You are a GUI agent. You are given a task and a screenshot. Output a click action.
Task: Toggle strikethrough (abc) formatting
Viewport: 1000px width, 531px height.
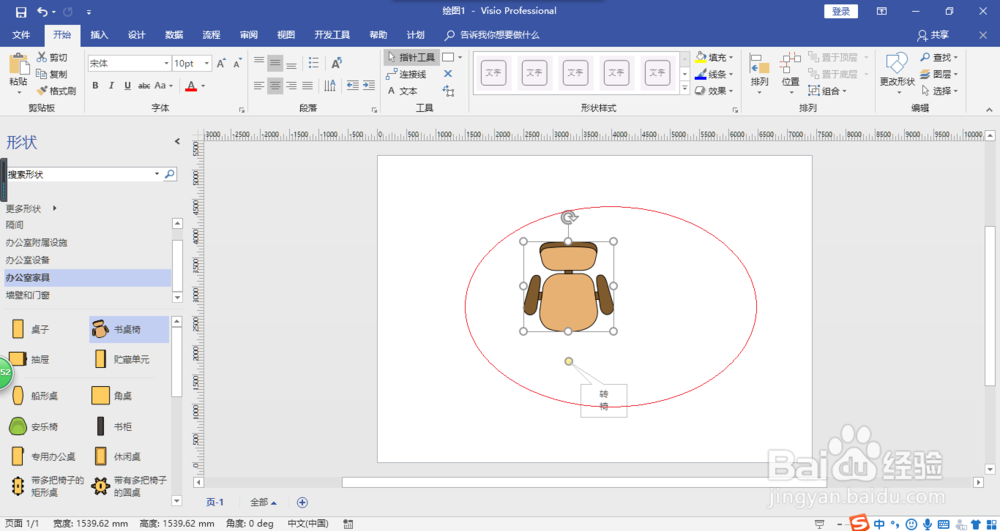pos(144,85)
